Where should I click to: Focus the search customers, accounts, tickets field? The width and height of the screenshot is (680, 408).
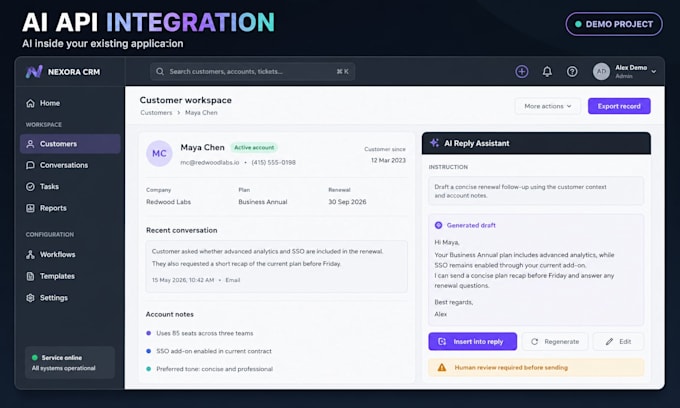[252, 72]
